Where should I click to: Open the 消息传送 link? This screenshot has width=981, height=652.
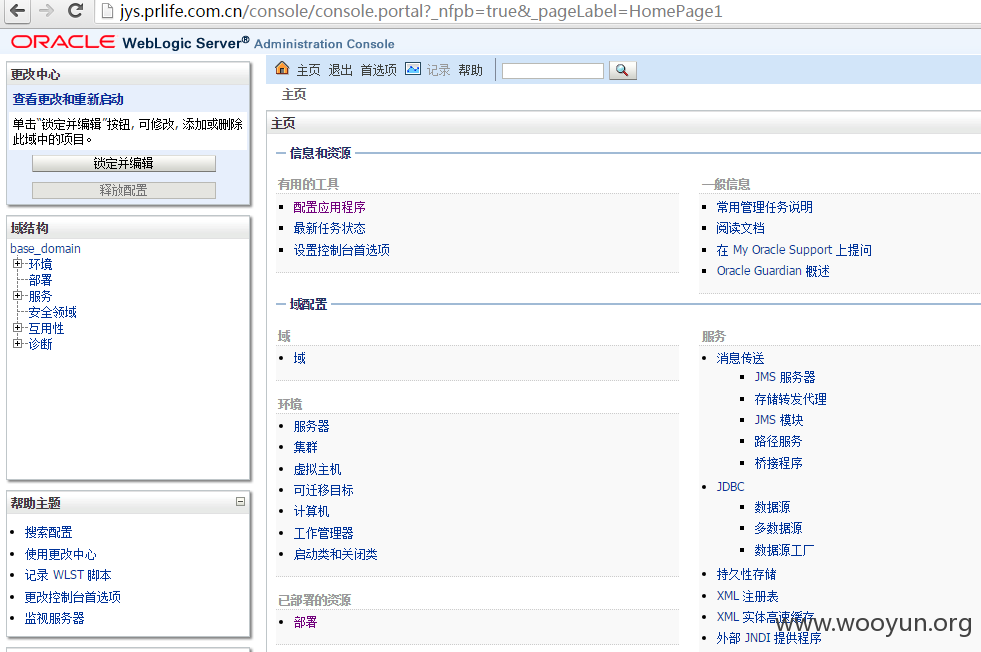(741, 358)
